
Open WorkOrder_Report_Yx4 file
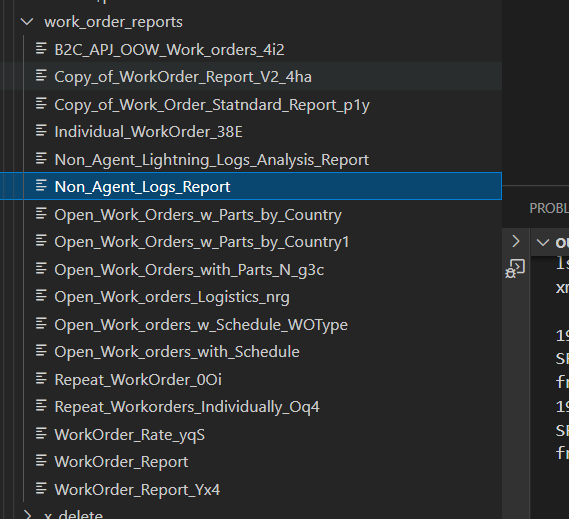click(137, 490)
